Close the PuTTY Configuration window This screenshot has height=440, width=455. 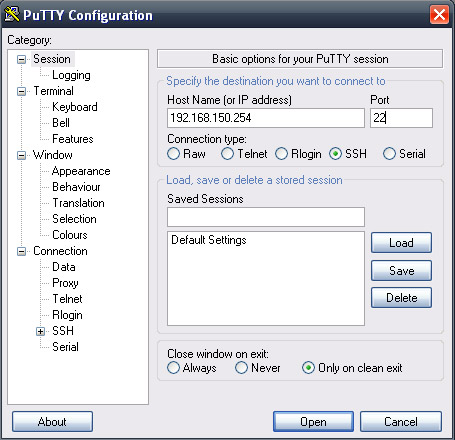[x=439, y=15]
